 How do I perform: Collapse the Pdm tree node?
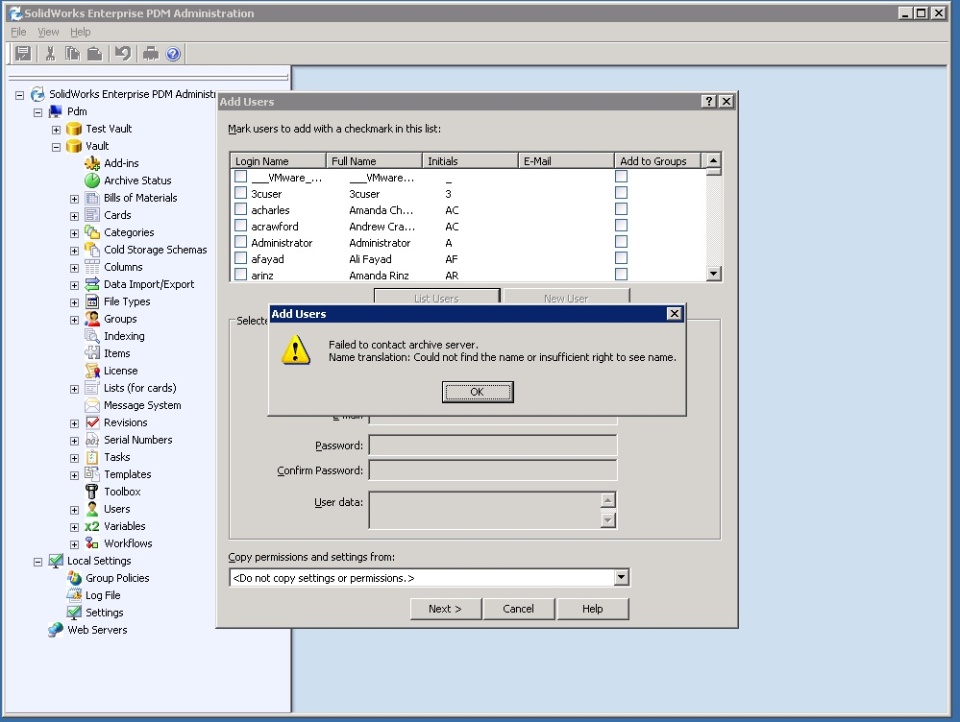click(x=38, y=113)
